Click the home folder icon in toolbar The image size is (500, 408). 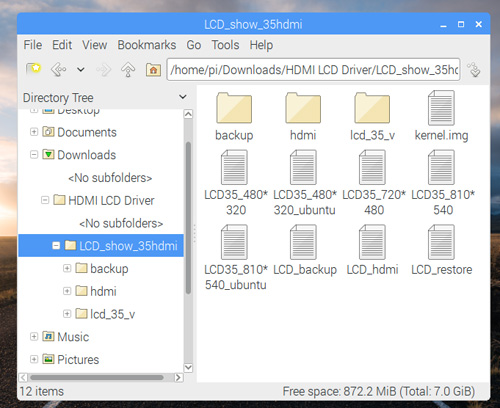(x=153, y=70)
